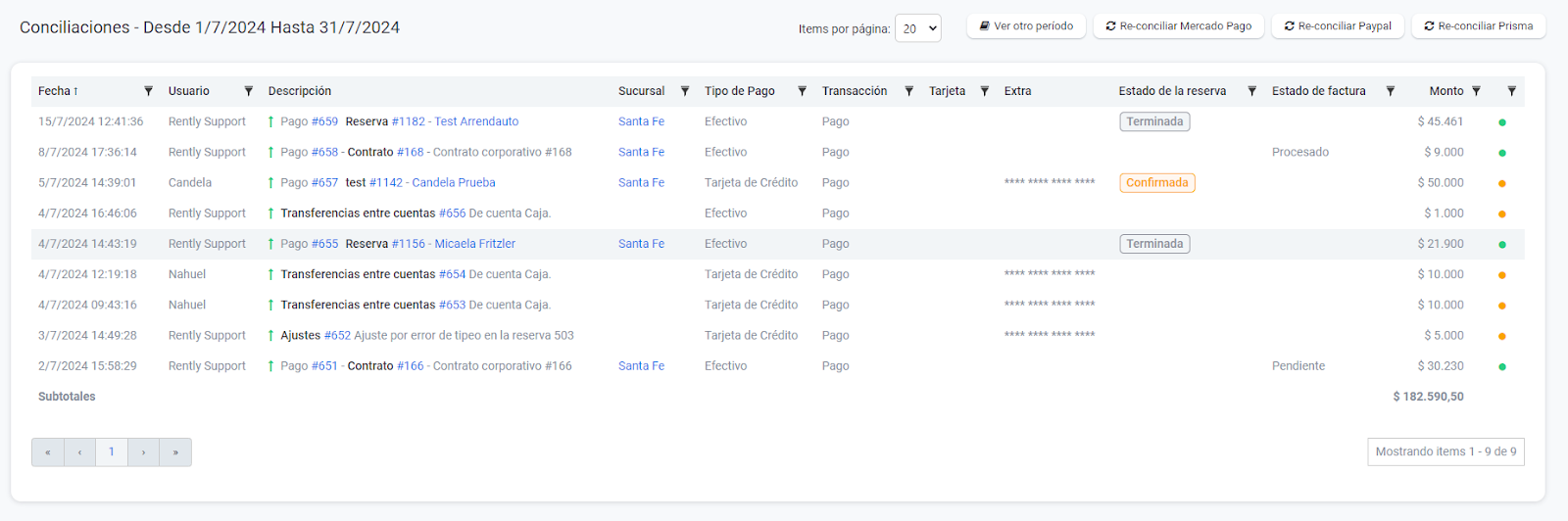Open Tipo de Pago column filter
The width and height of the screenshot is (1568, 521).
(x=802, y=91)
